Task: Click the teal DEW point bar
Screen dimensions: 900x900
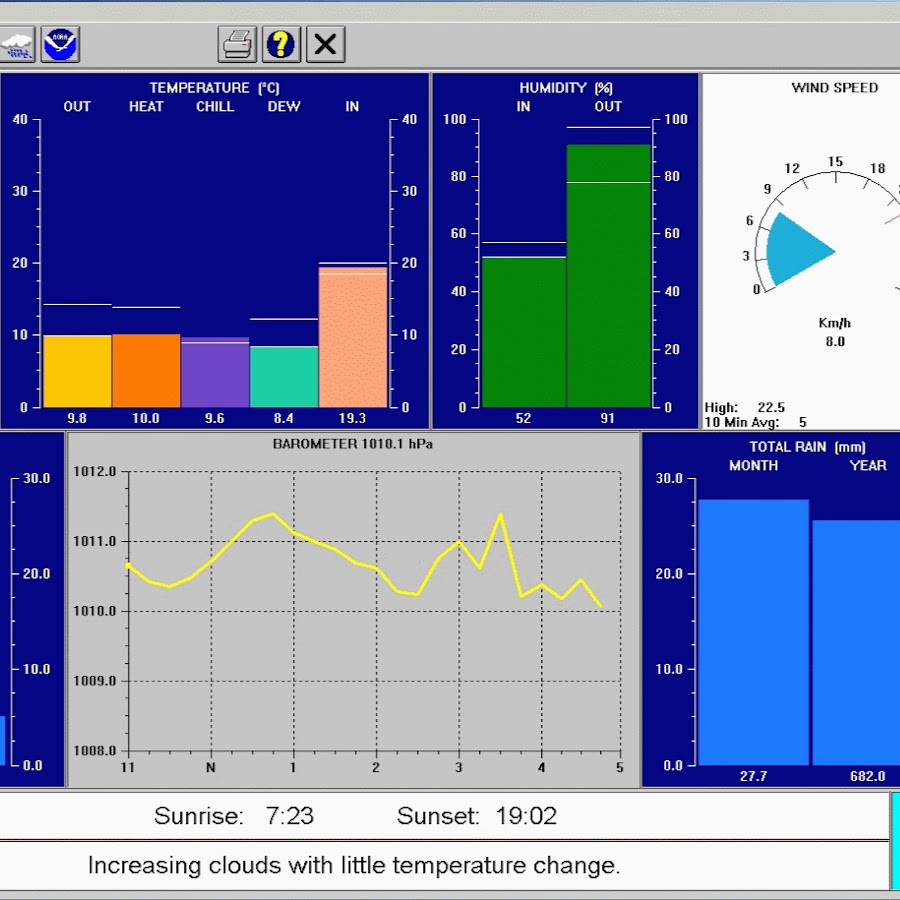Action: (x=284, y=377)
